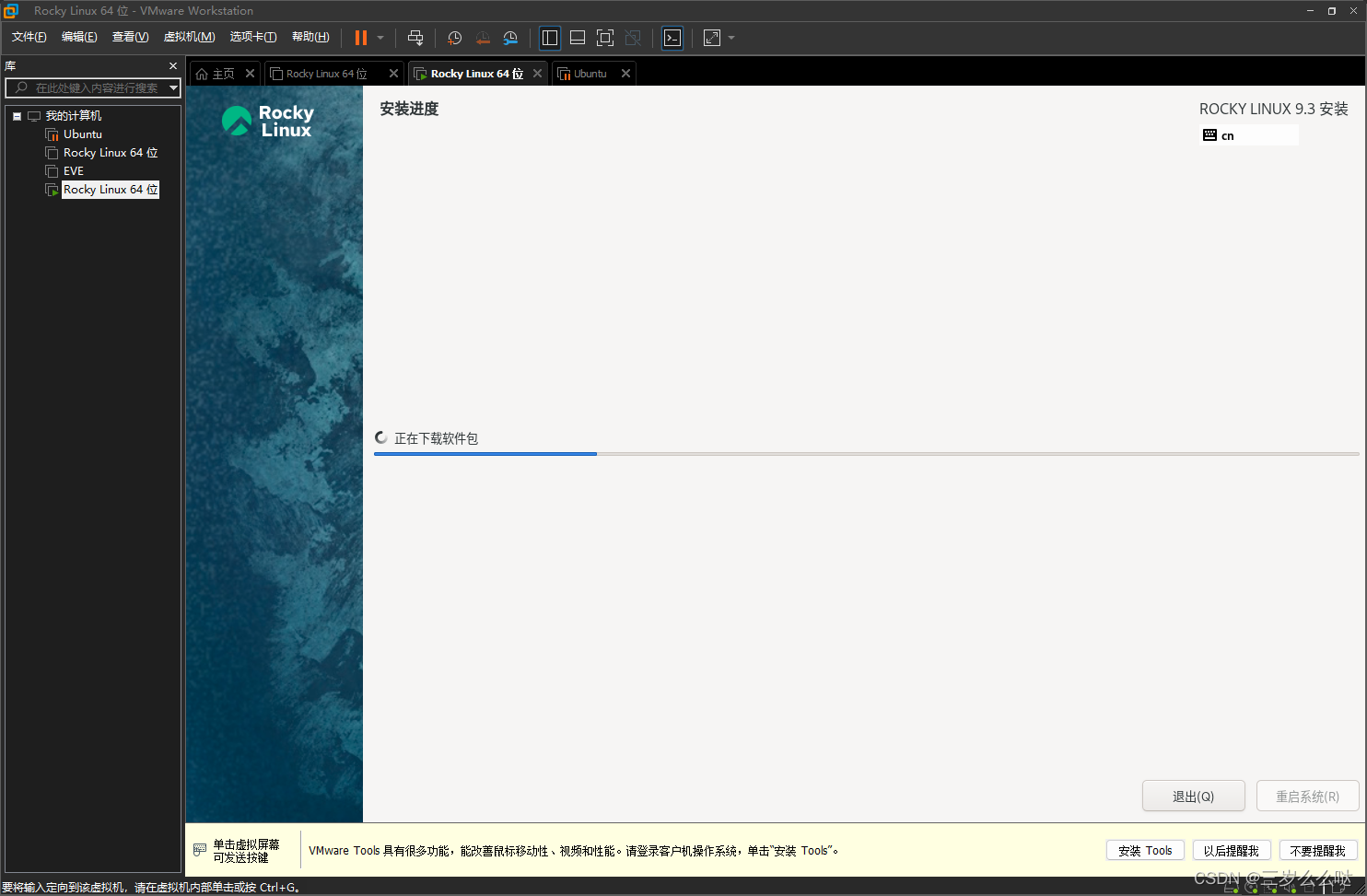The width and height of the screenshot is (1367, 896).
Task: Click the home icon on 主页 tab
Action: (x=202, y=74)
